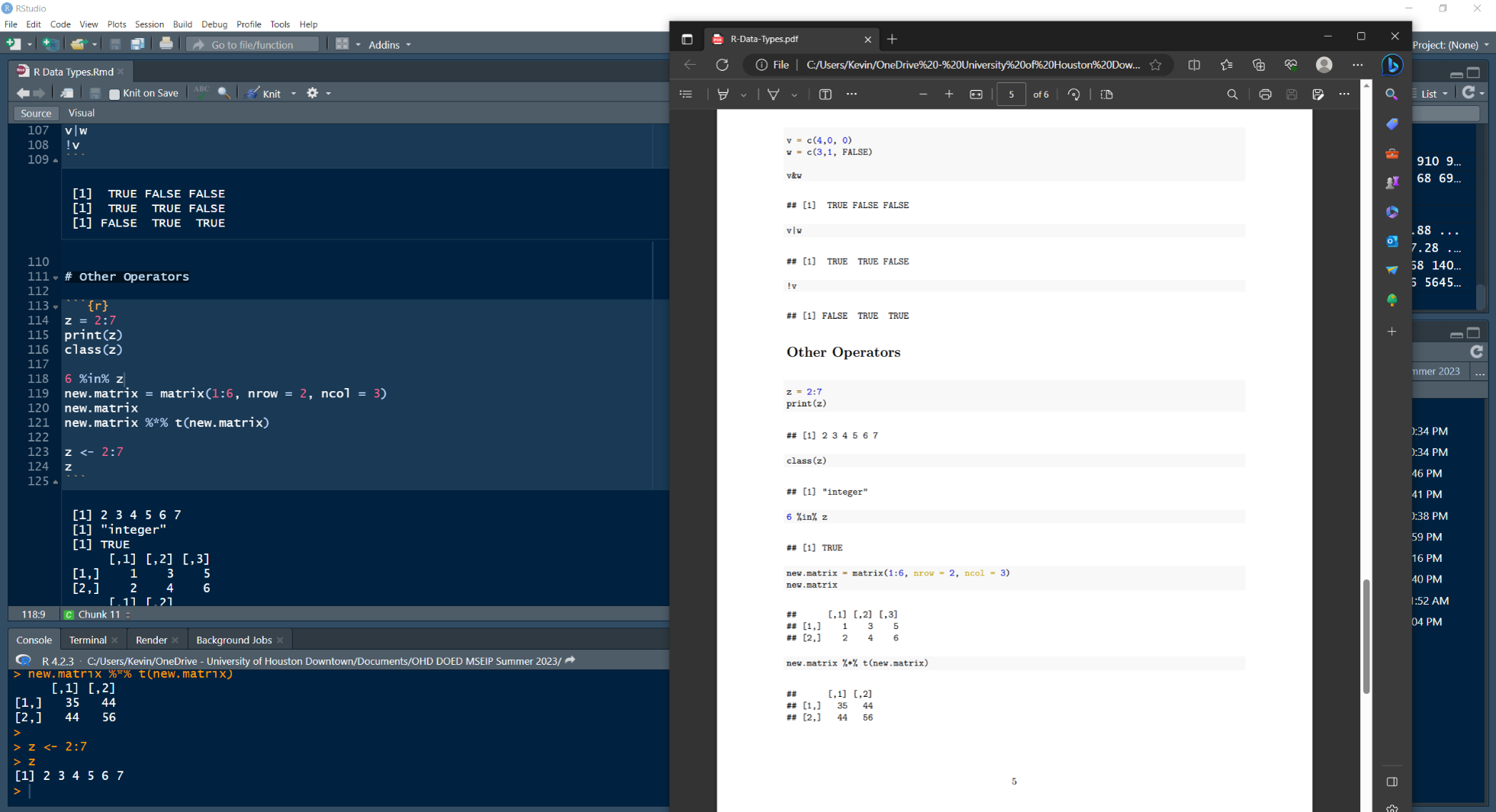Viewport: 1496px width, 812px height.
Task: Open the Code menu
Action: 60,24
